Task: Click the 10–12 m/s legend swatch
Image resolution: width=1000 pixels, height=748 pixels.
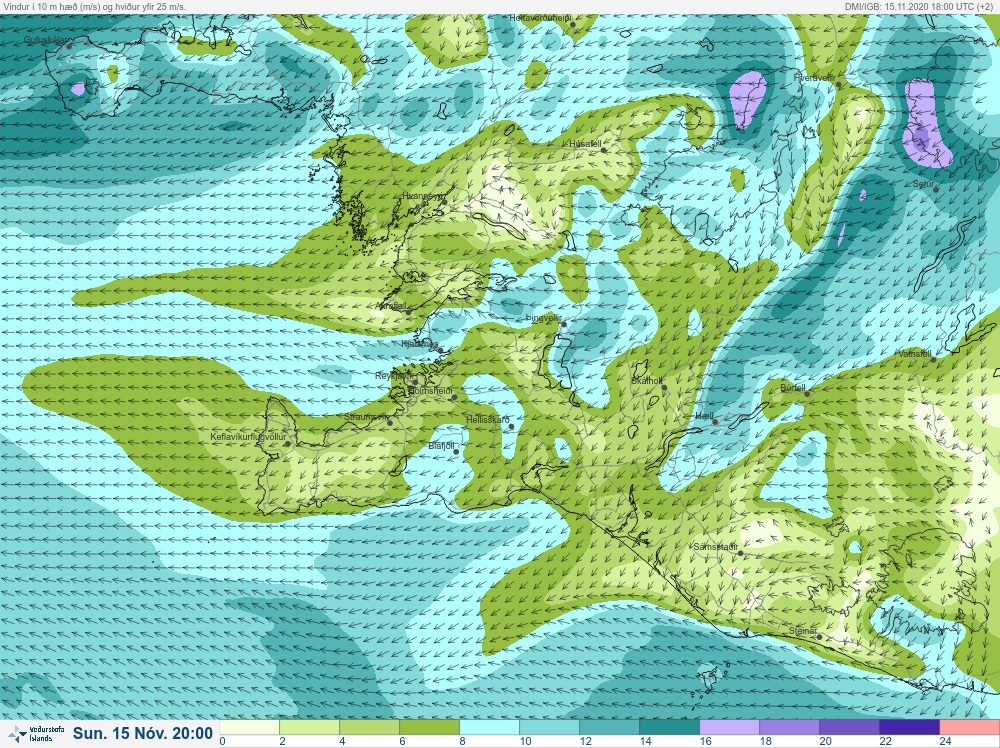Action: point(549,727)
